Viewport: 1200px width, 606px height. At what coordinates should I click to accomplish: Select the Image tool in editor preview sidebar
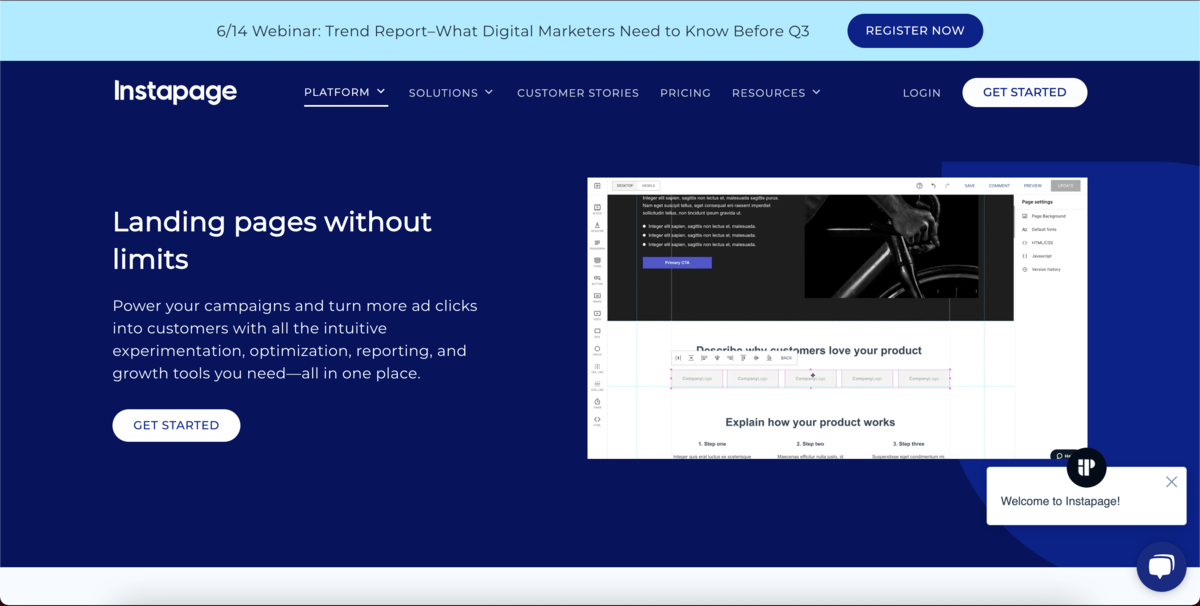click(597, 297)
